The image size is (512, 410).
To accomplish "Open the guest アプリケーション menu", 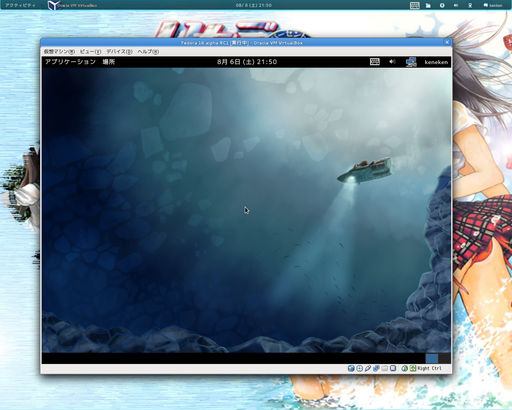I will (x=70, y=62).
